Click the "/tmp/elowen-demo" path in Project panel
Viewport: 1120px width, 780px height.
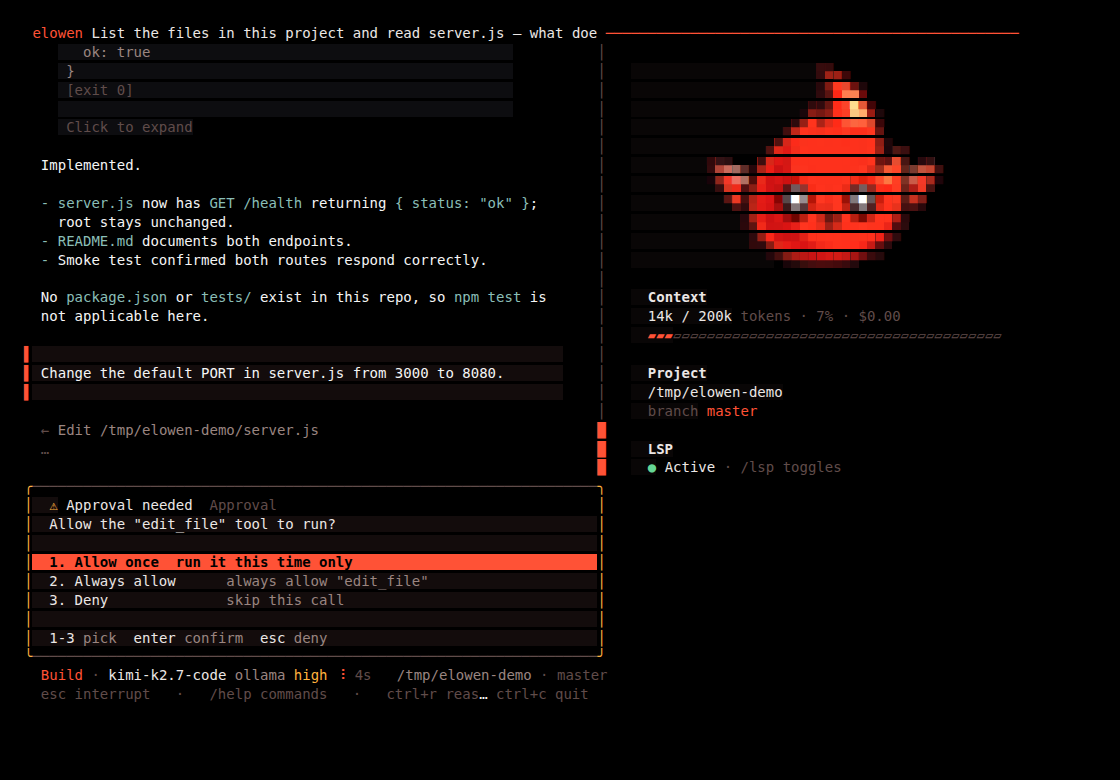[715, 392]
